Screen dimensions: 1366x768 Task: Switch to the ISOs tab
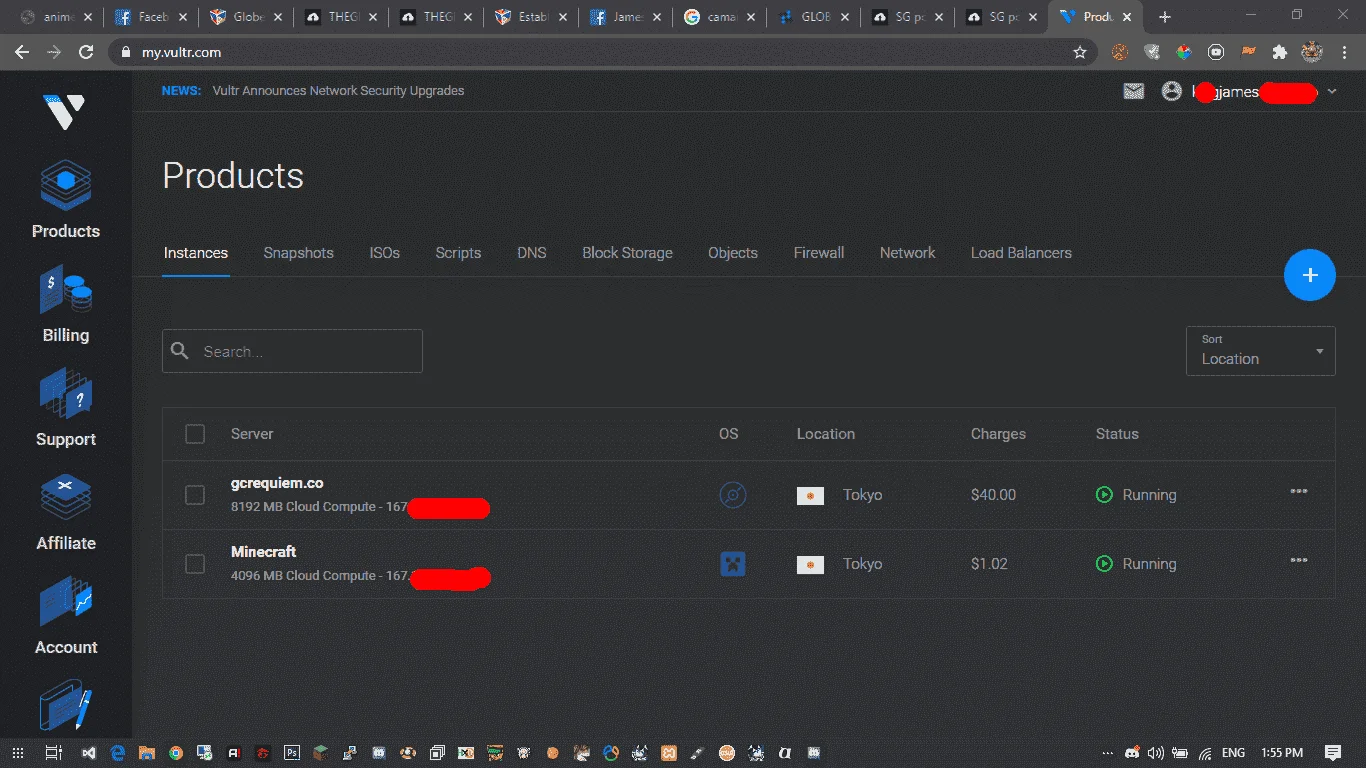point(385,253)
